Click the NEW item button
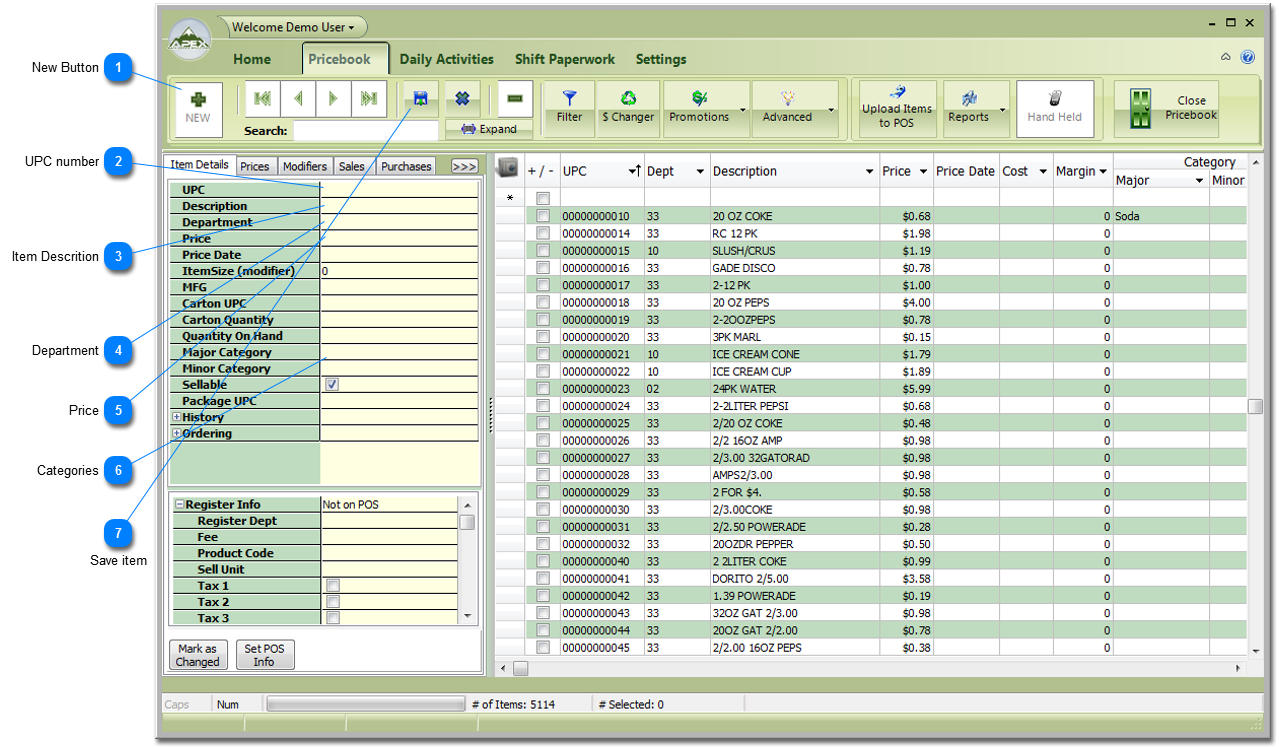The image size is (1279, 747). pos(198,108)
